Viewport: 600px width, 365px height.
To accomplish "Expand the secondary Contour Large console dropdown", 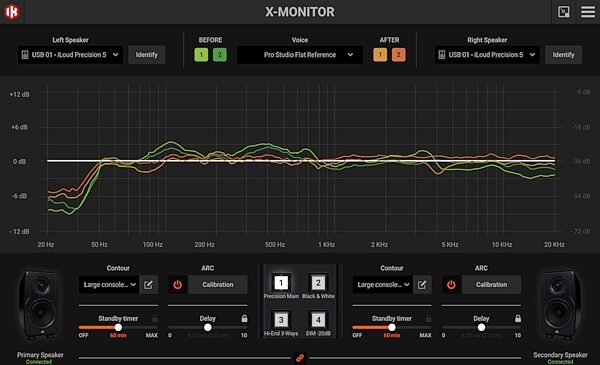I will pos(382,285).
